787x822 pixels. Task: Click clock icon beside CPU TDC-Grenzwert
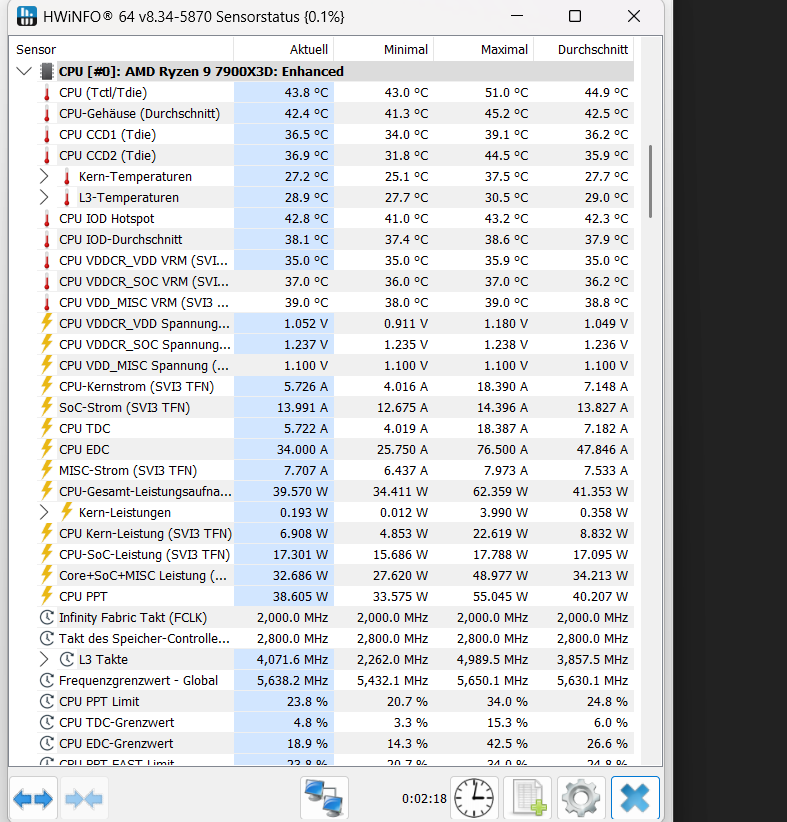[47, 722]
